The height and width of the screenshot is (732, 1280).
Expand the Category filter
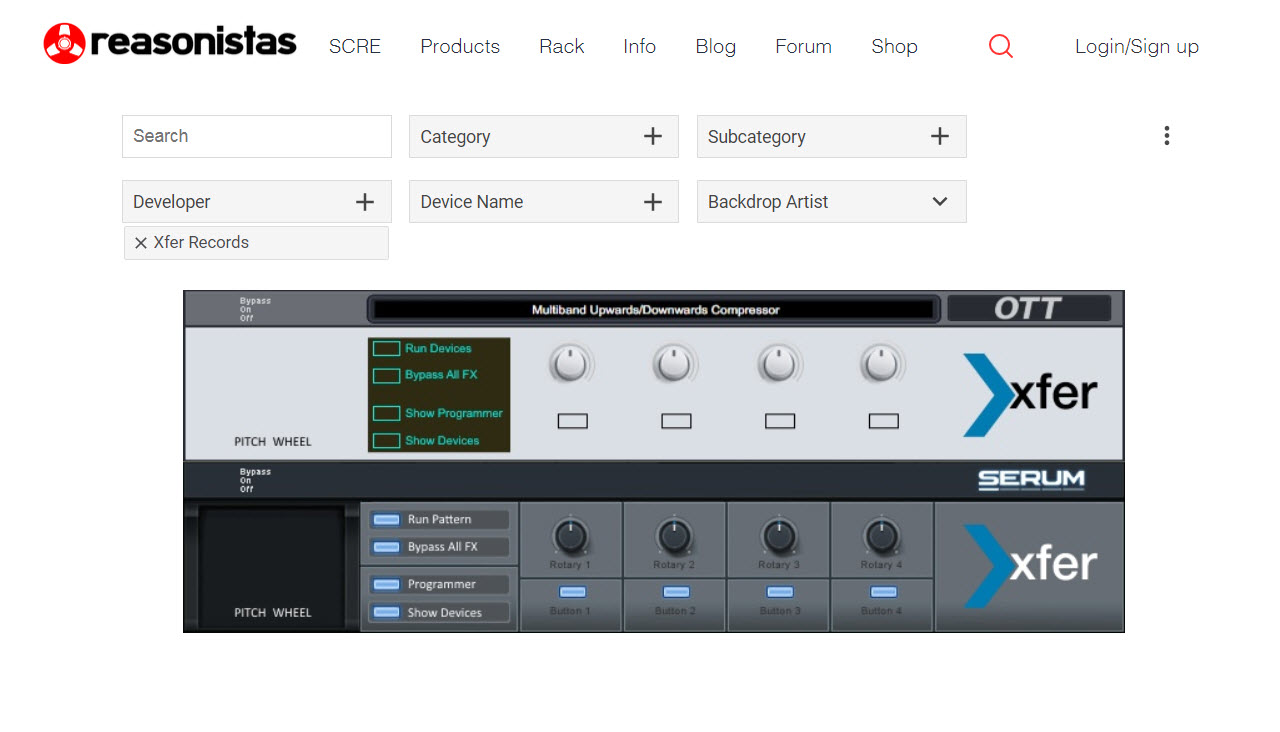(544, 136)
